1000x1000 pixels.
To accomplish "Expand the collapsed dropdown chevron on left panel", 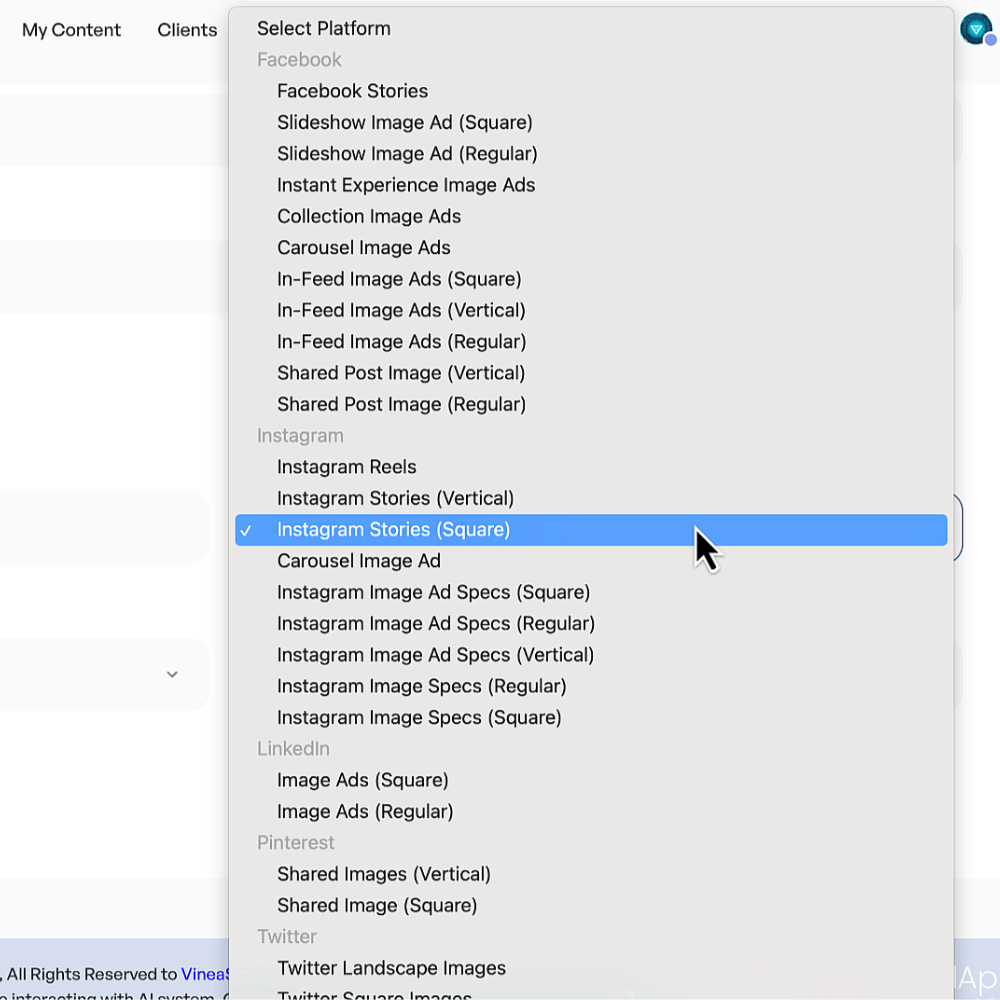I will click(x=172, y=674).
